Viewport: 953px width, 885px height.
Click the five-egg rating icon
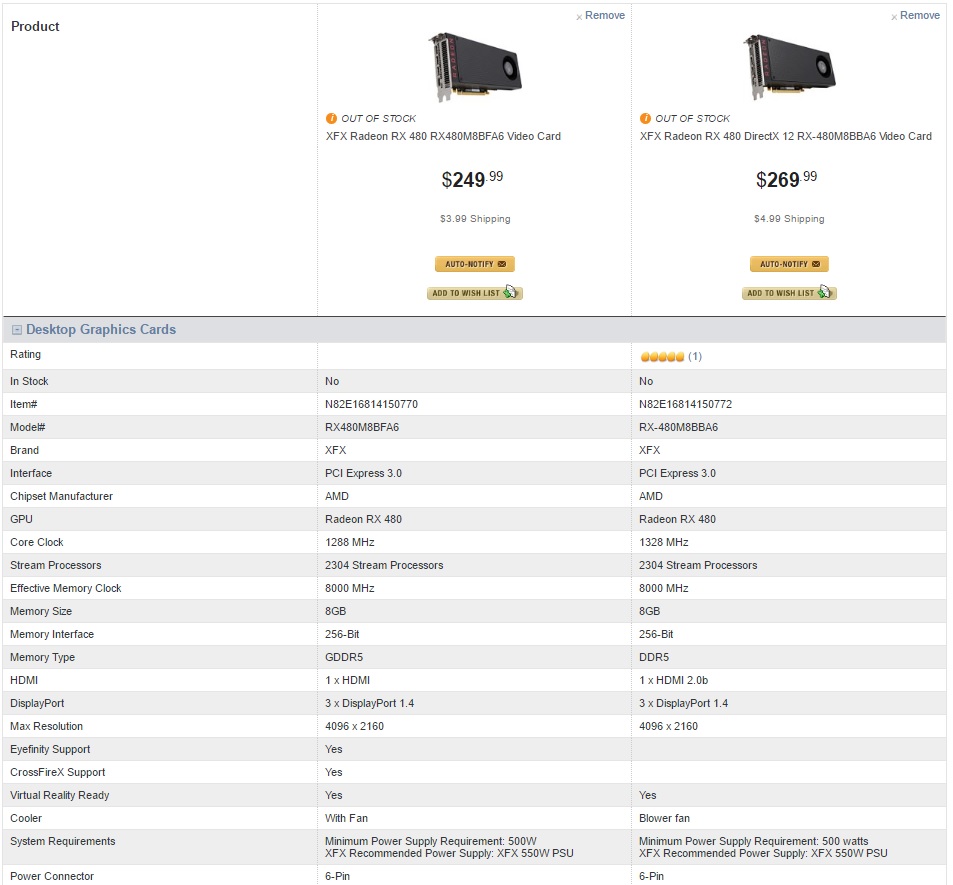(662, 357)
